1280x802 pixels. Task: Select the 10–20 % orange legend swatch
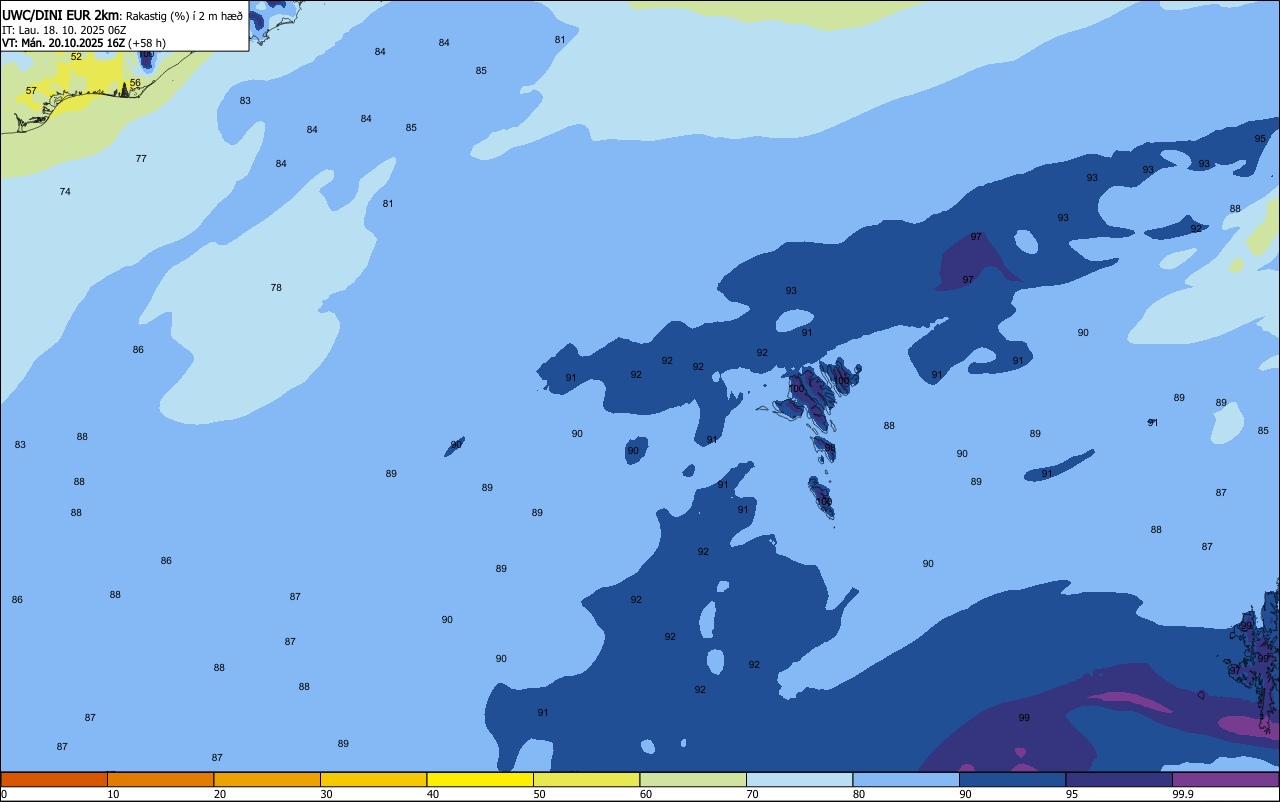tap(160, 779)
